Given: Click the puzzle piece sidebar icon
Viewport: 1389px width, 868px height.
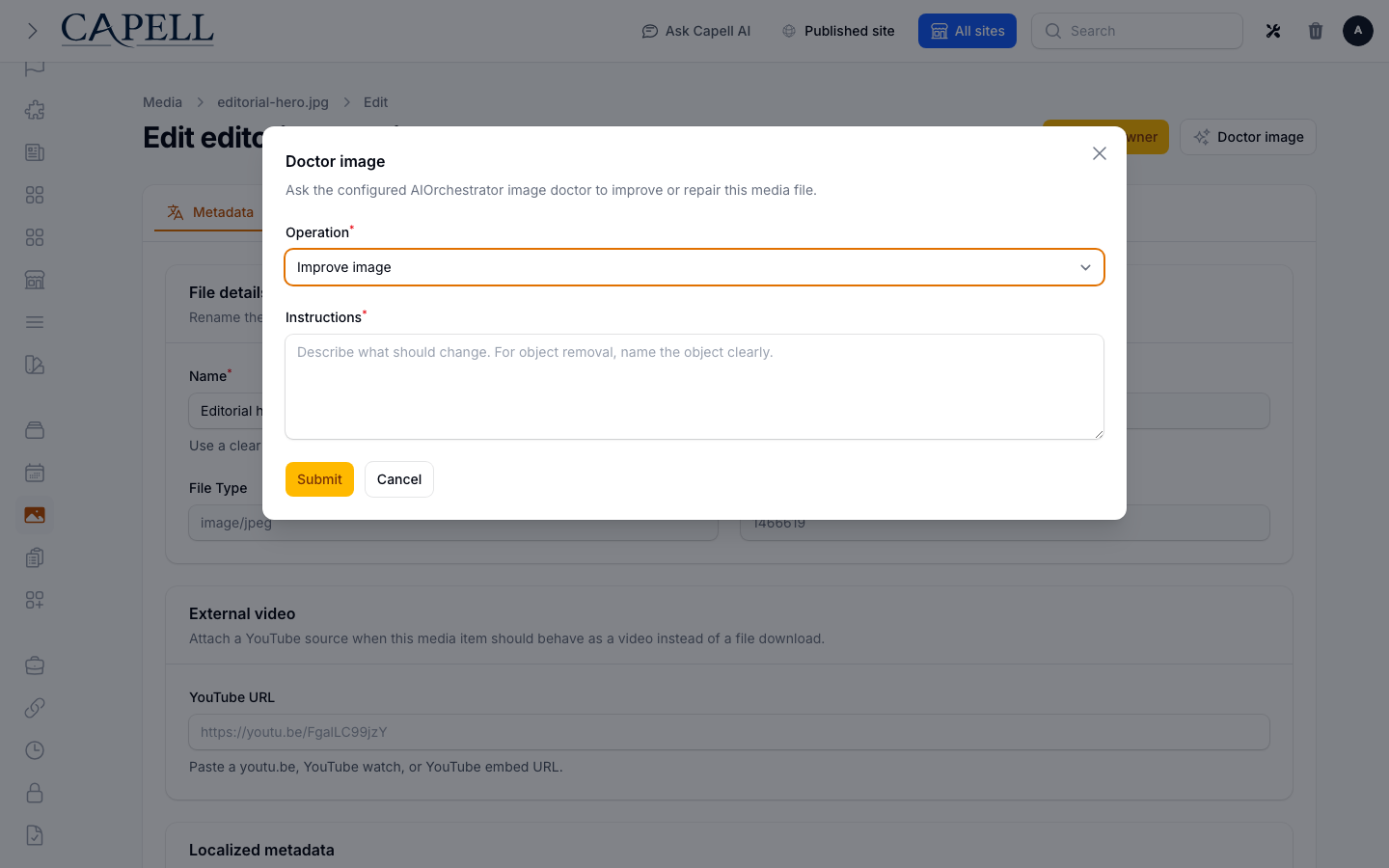Looking at the screenshot, I should (x=35, y=110).
